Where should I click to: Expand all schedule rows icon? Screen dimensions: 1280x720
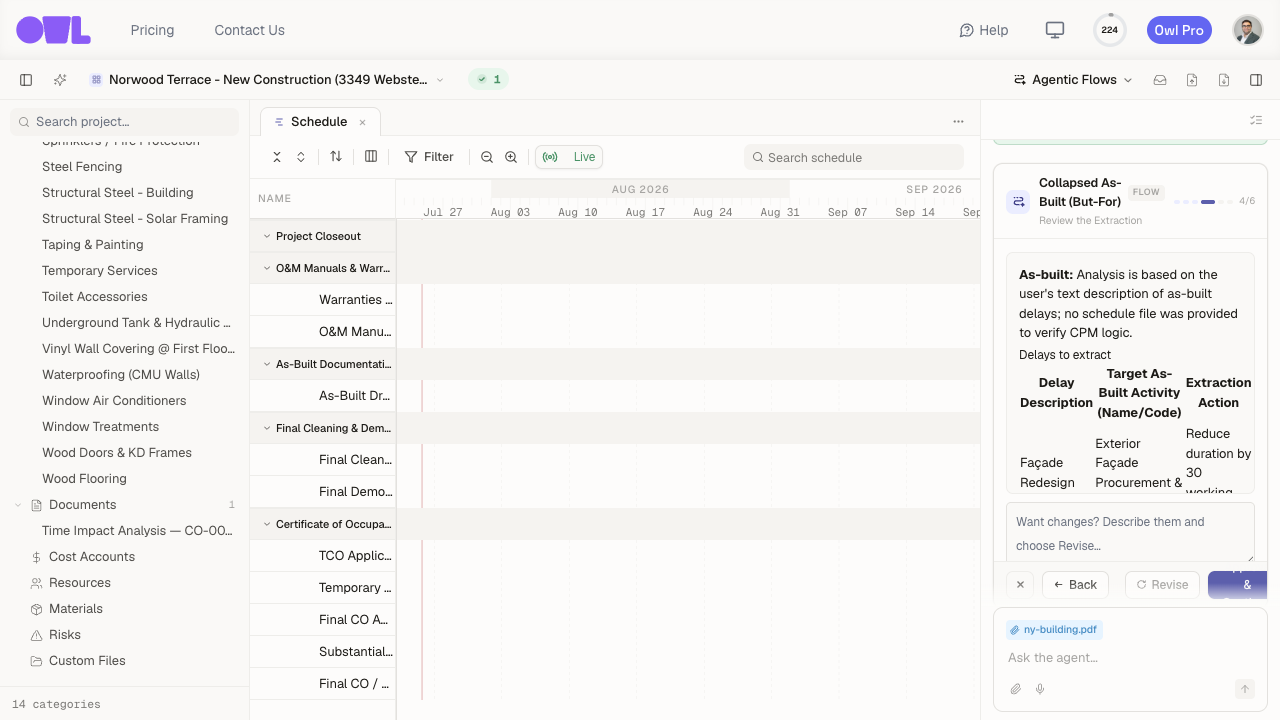(301, 157)
